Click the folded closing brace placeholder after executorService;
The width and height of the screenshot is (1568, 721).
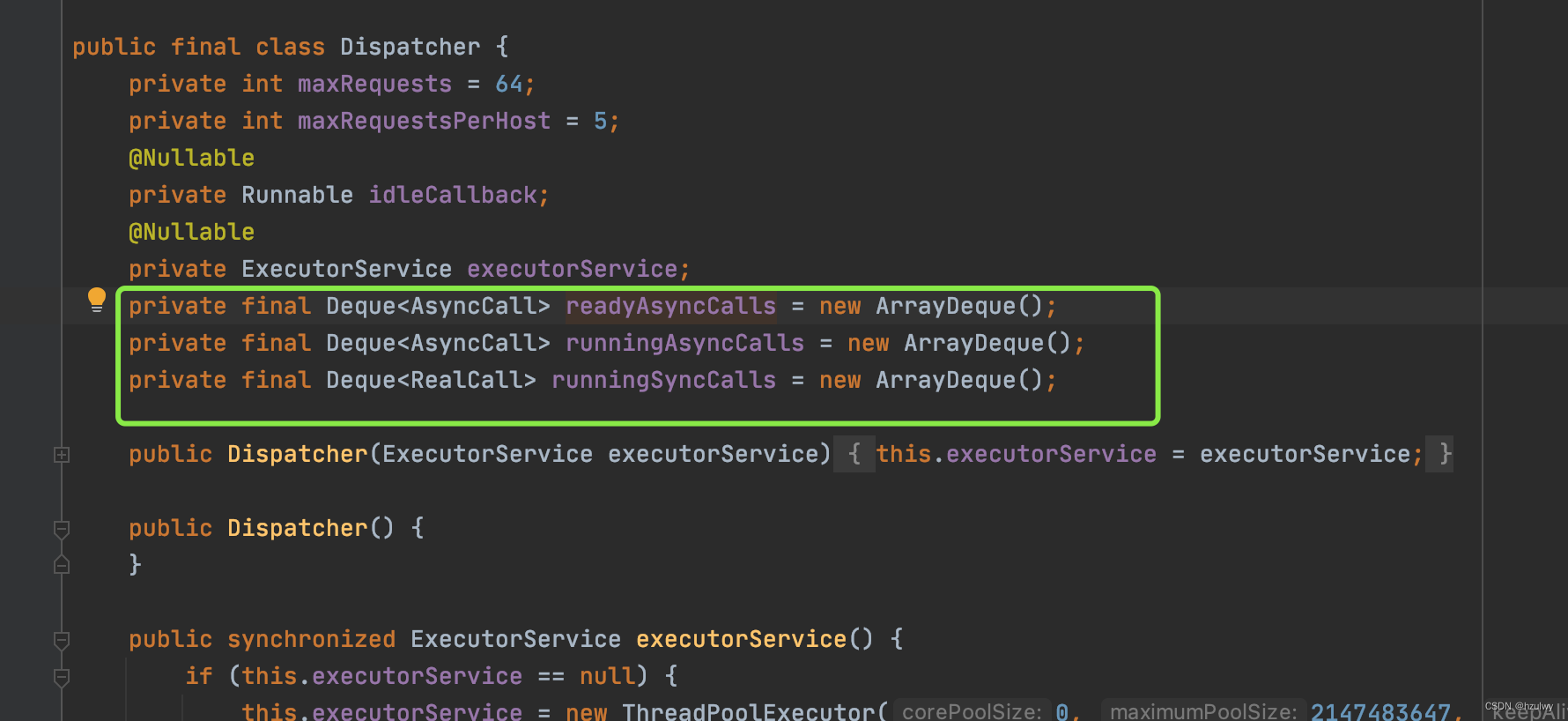[x=1439, y=454]
